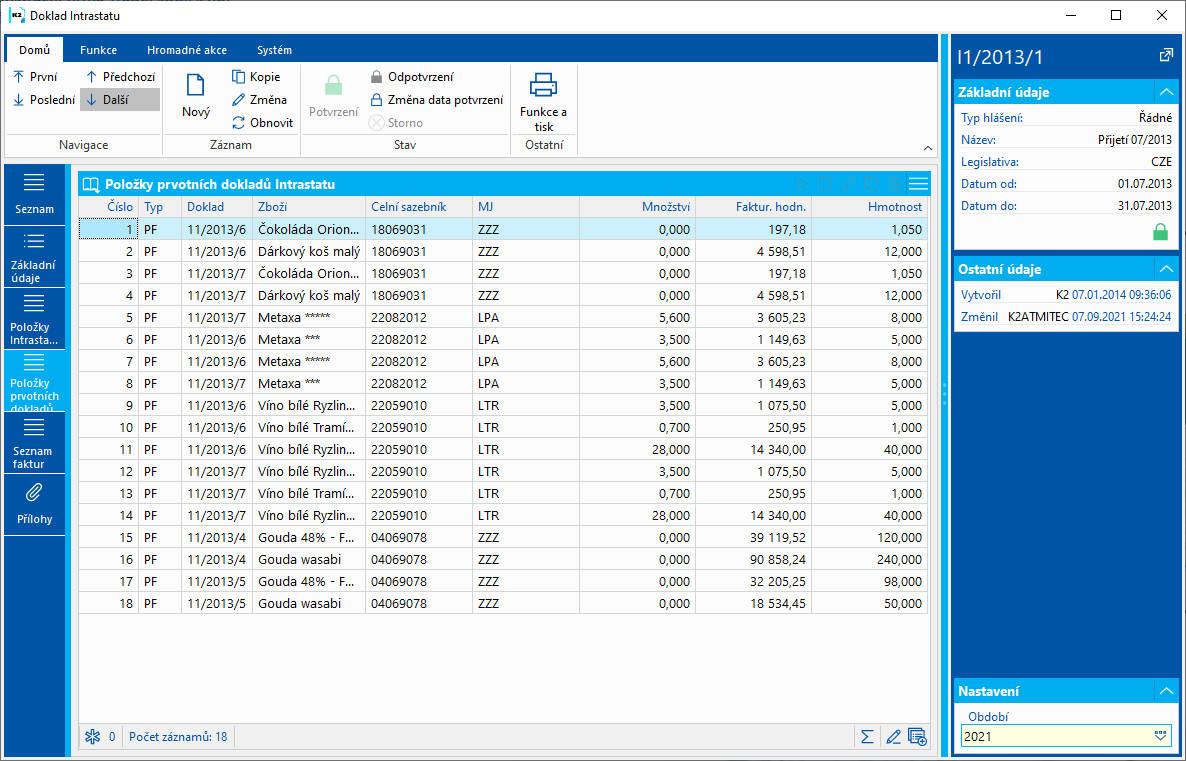Click the sum (Σ) icon in status bar
The image size is (1186, 761).
pyautogui.click(x=867, y=737)
